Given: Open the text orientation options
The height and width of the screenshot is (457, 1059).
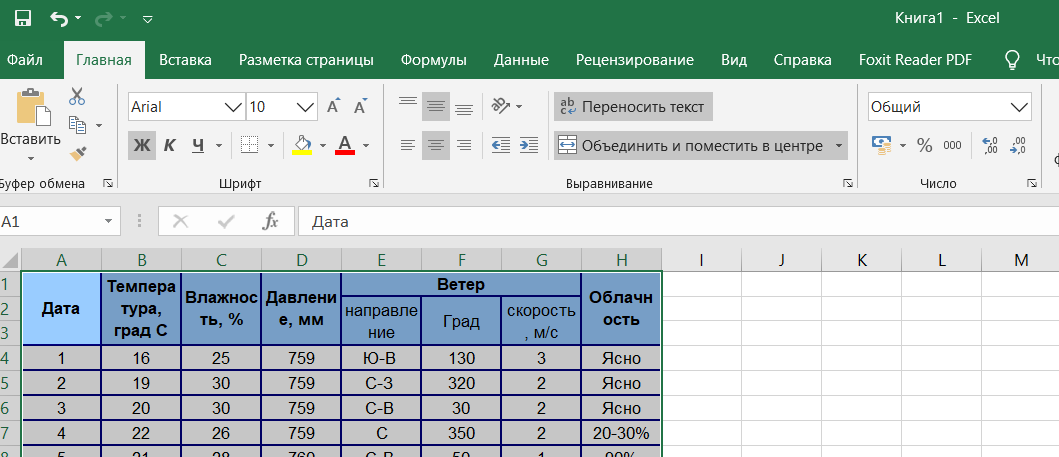Looking at the screenshot, I should pyautogui.click(x=507, y=106).
